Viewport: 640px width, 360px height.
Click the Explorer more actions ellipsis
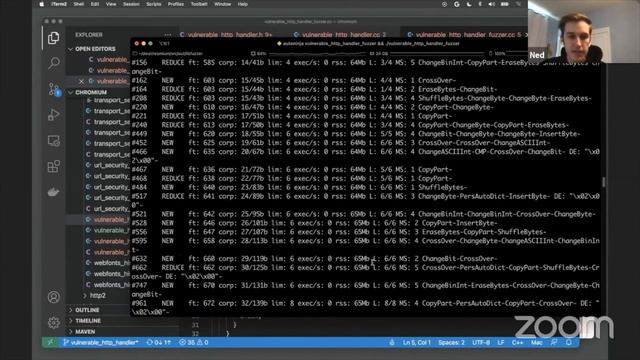tap(167, 35)
